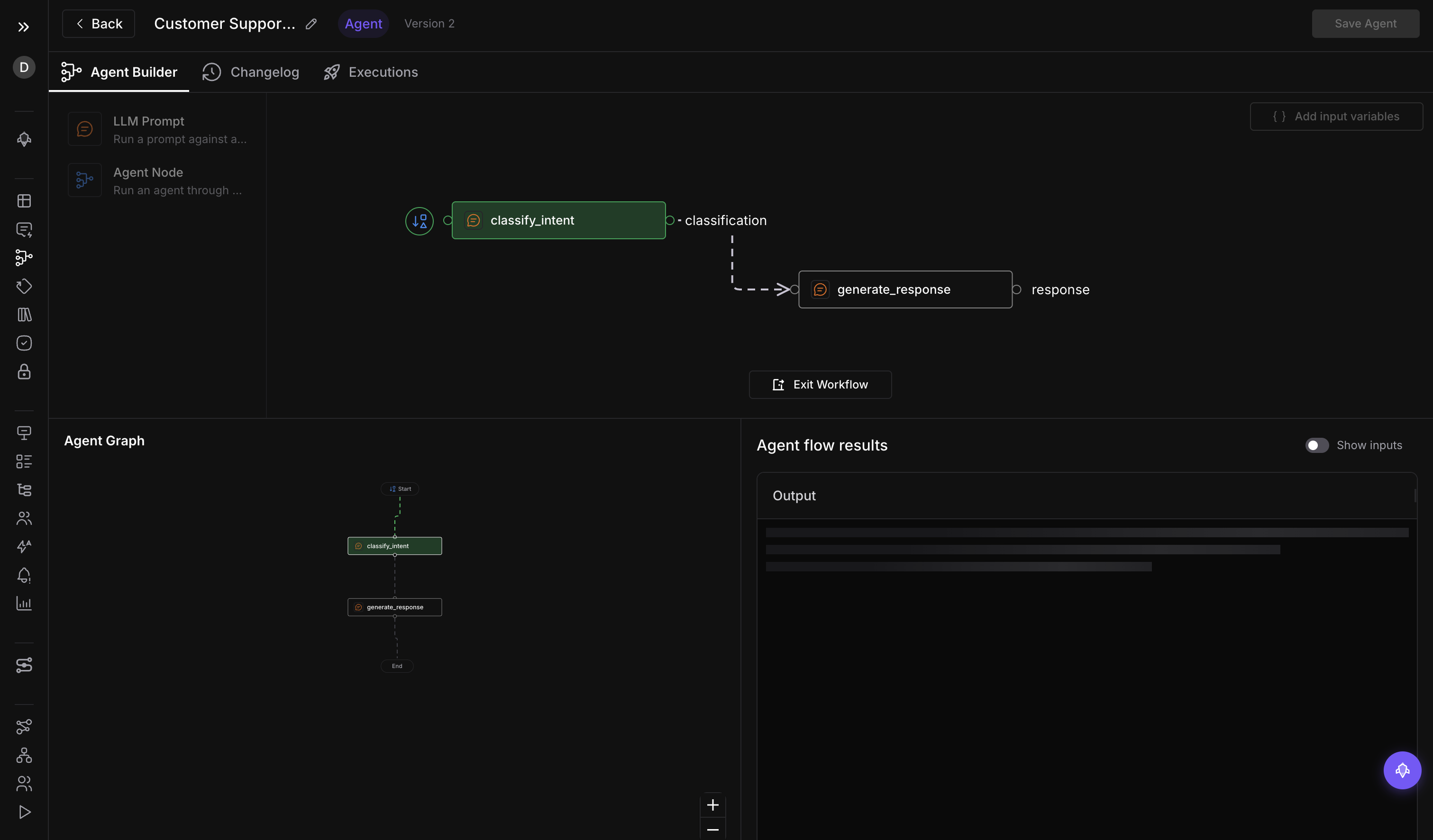Open the library books icon in the sidebar
This screenshot has width=1433, height=840.
click(24, 315)
